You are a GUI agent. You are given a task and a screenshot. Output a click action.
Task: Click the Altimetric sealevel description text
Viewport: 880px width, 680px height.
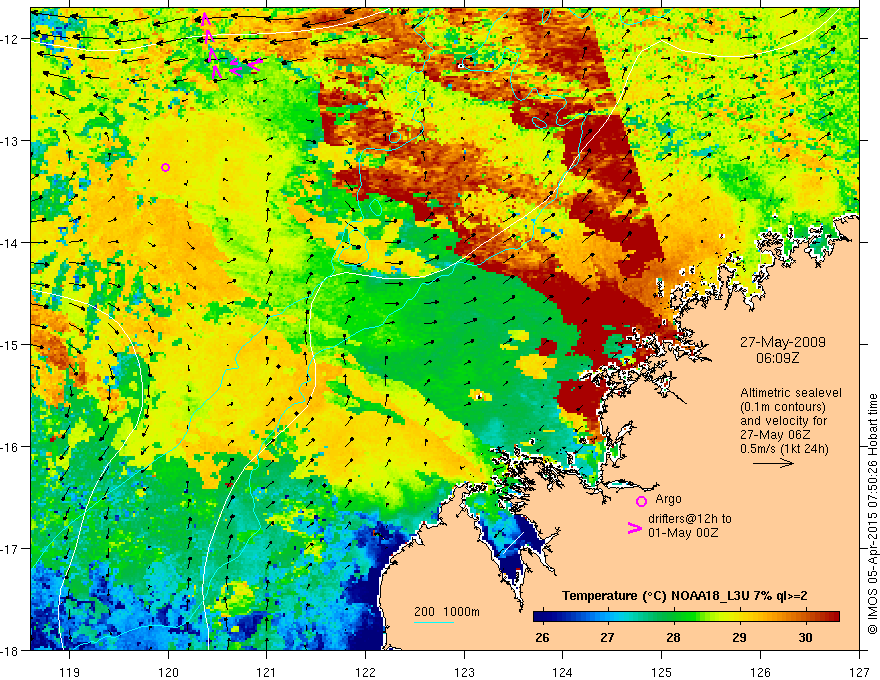(791, 421)
